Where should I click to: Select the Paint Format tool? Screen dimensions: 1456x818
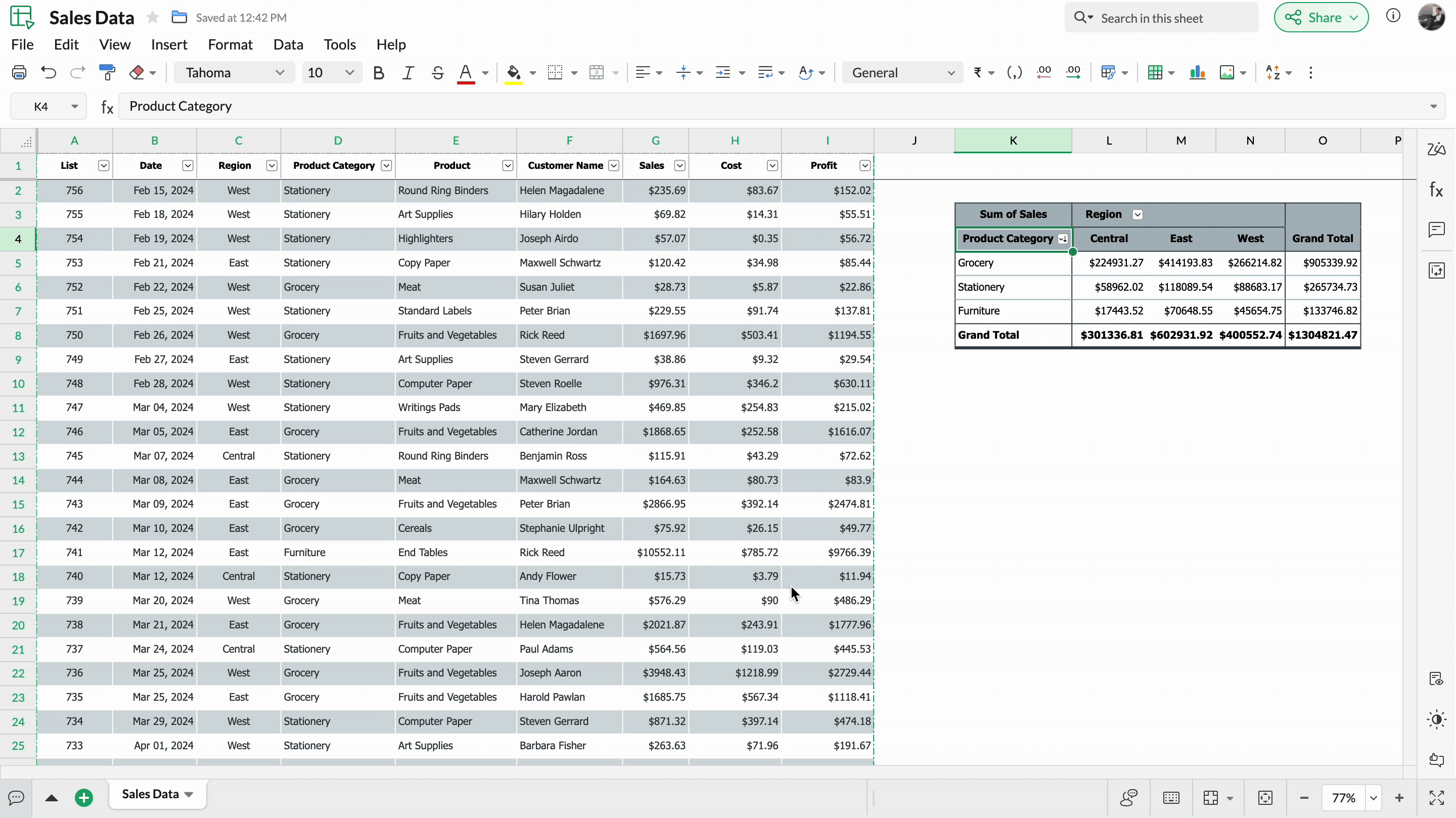[106, 72]
